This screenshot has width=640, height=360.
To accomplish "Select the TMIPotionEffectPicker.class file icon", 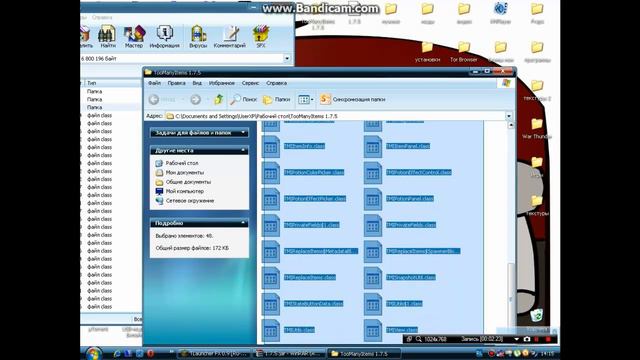I will pyautogui.click(x=271, y=199).
